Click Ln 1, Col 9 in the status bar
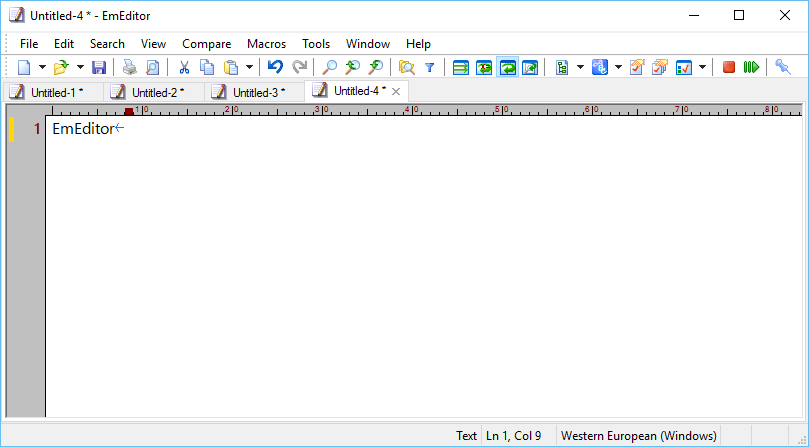The height and width of the screenshot is (447, 809). pos(514,436)
